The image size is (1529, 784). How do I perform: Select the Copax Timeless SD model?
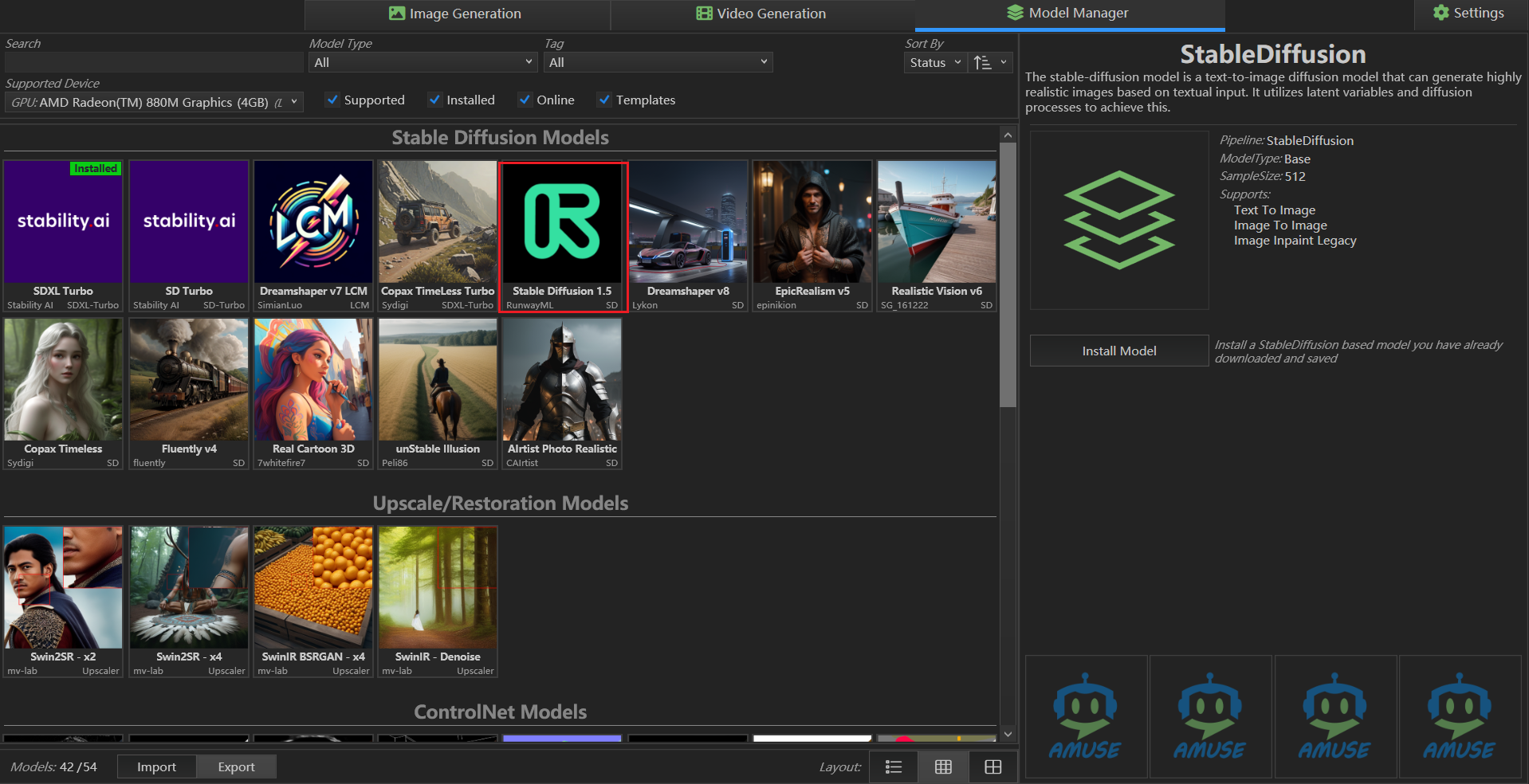(x=63, y=394)
